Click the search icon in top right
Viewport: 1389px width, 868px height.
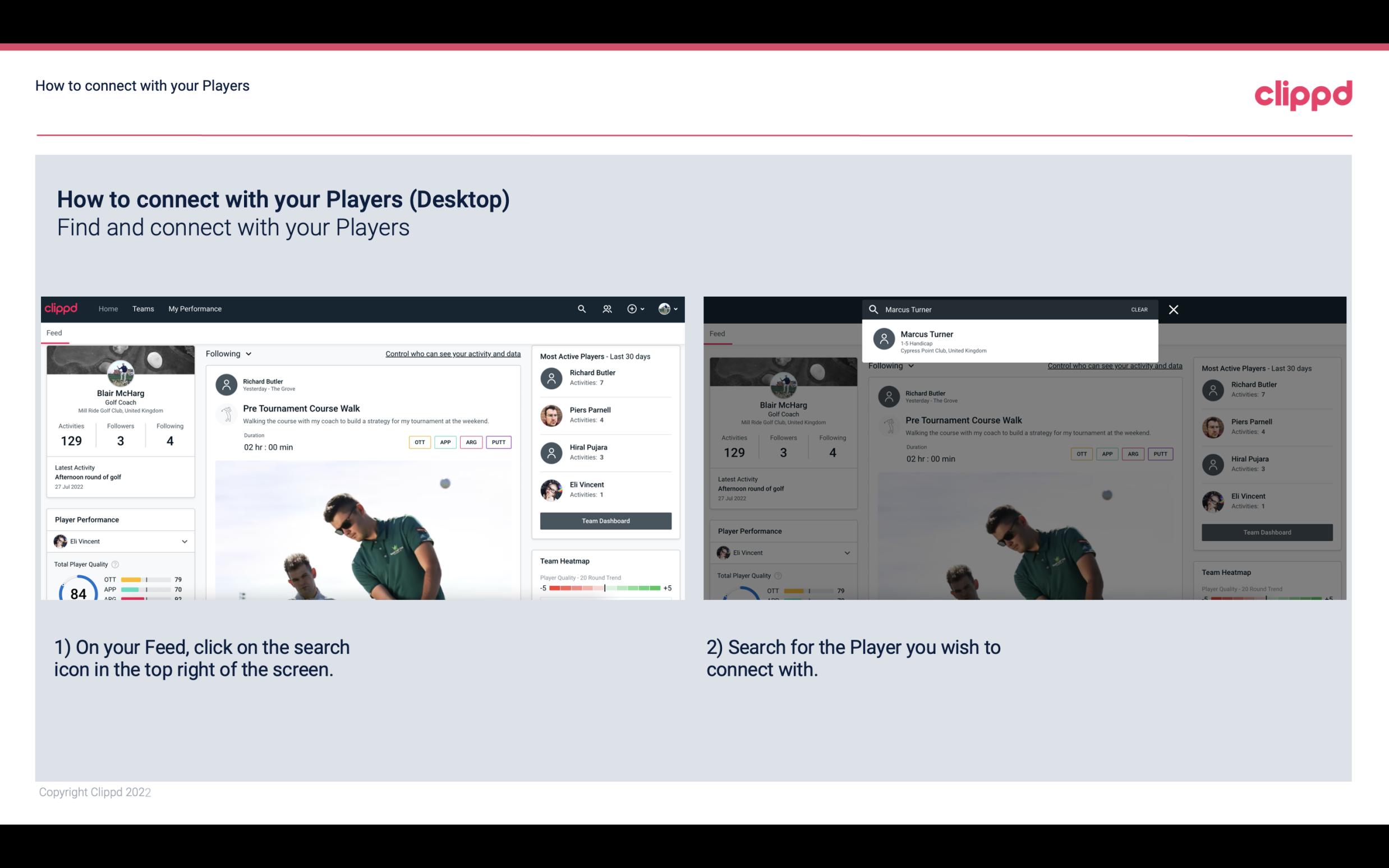pyautogui.click(x=580, y=309)
